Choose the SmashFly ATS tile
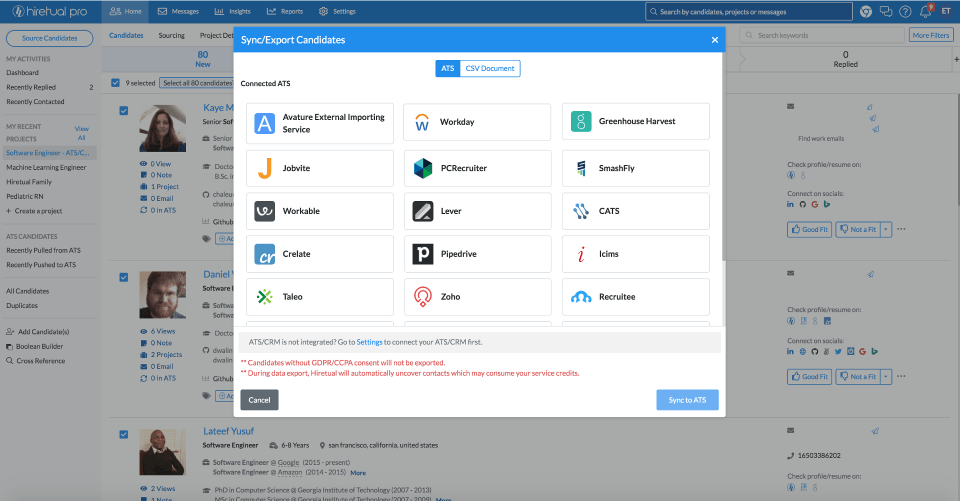 [x=636, y=168]
